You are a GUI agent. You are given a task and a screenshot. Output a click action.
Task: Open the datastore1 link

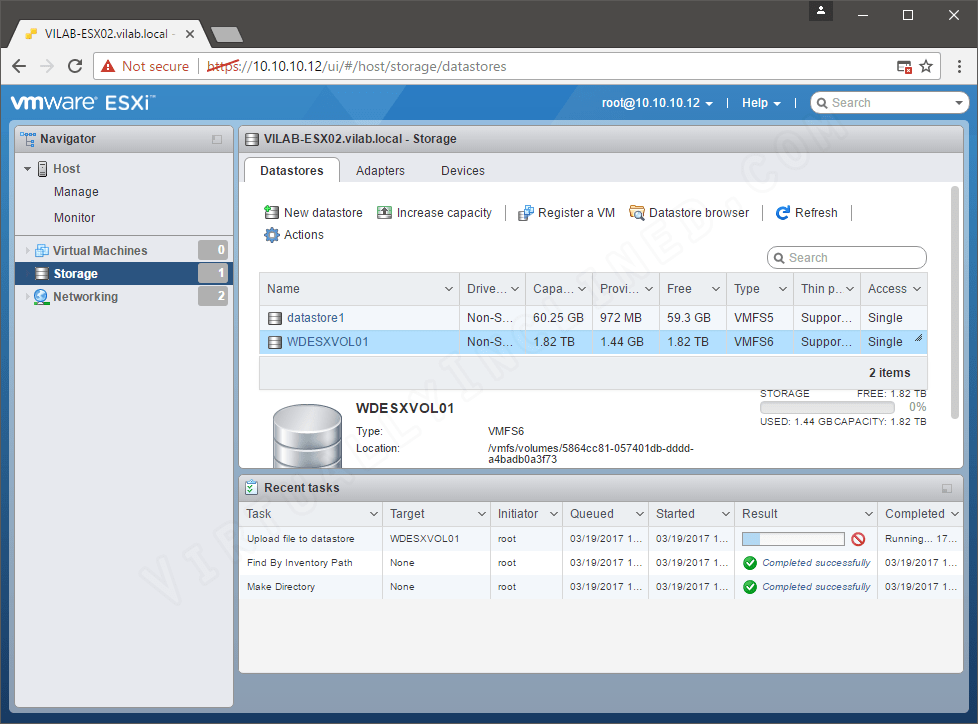316,318
